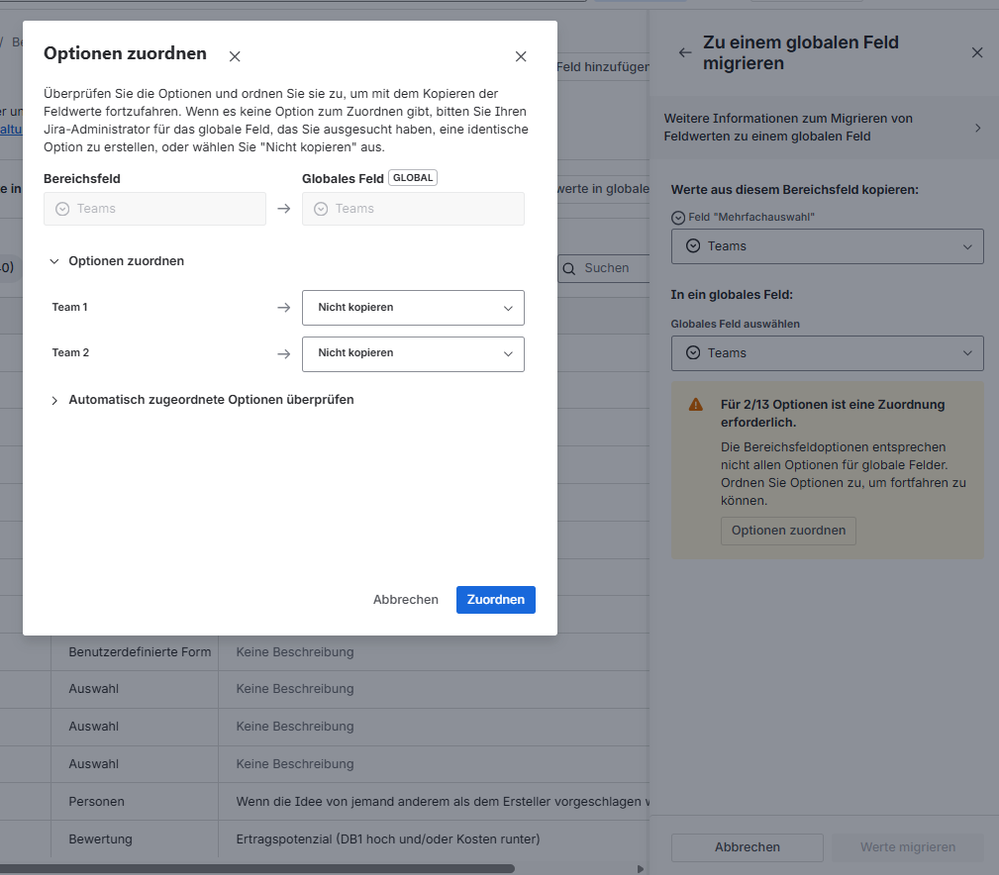Click Abbrechen at the panel bottom
The height and width of the screenshot is (875, 999).
point(747,847)
